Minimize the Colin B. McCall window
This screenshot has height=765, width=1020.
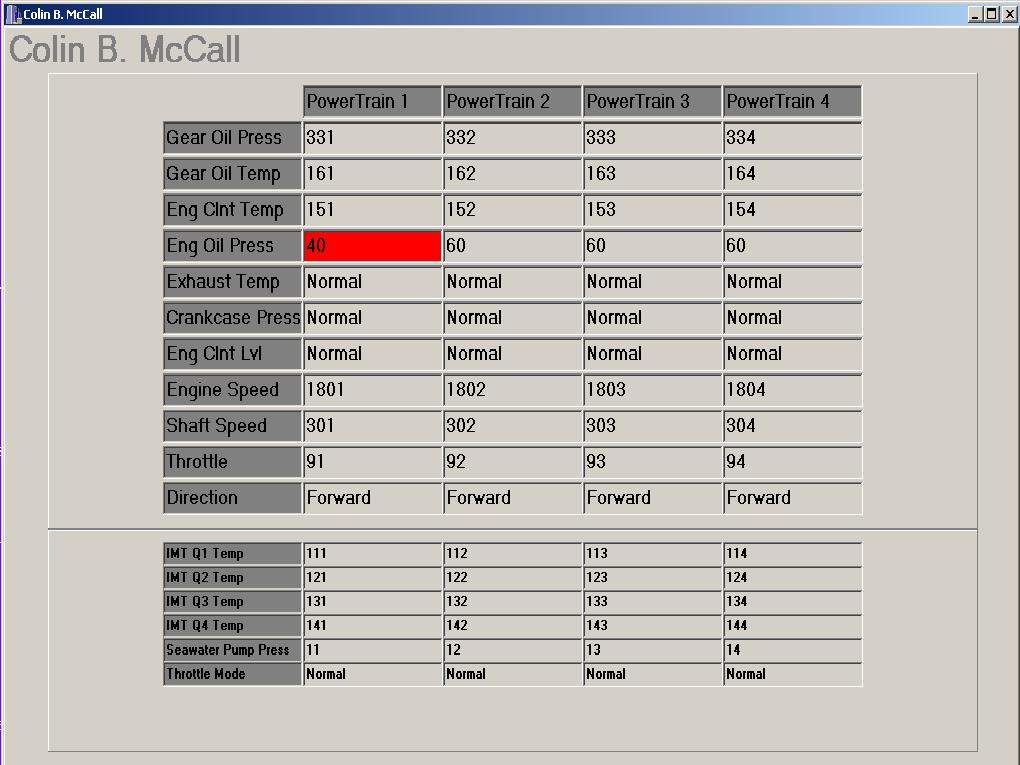click(975, 14)
